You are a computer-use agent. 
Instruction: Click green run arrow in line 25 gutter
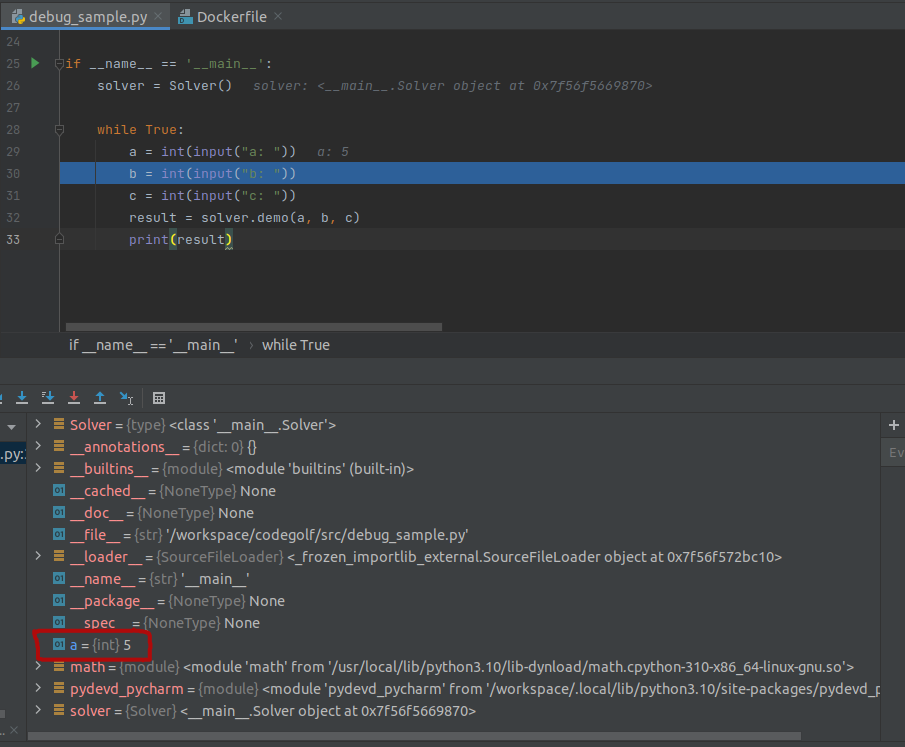[x=35, y=63]
